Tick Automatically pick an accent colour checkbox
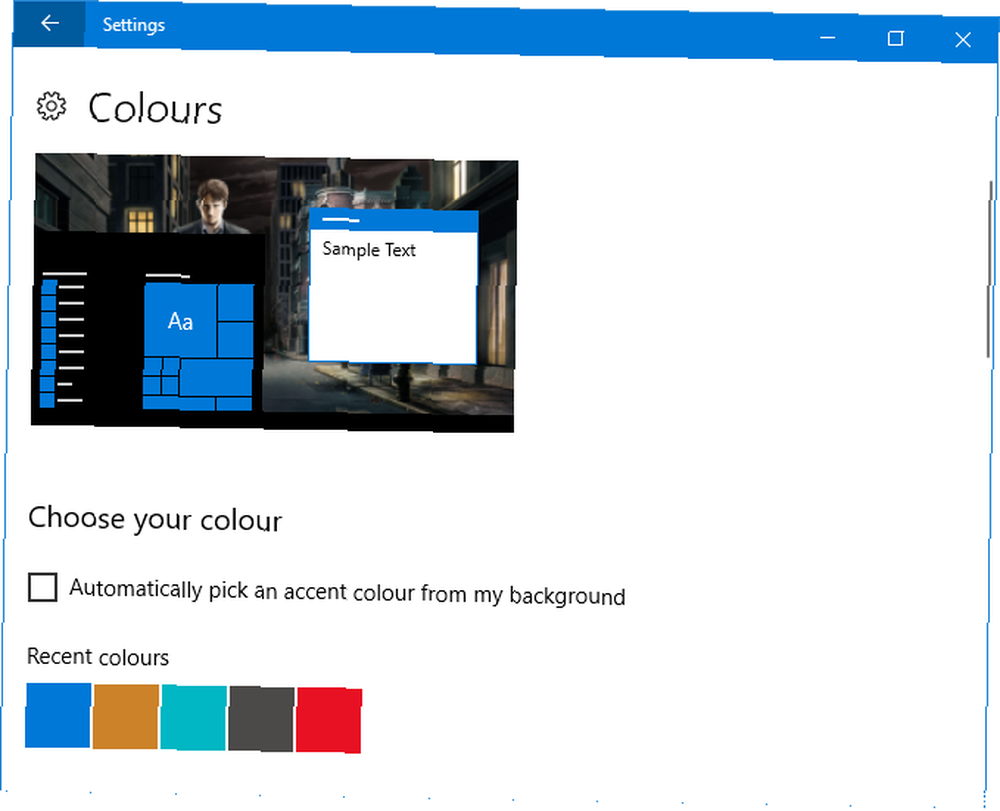Screen dimensions: 1000x811 point(43,587)
